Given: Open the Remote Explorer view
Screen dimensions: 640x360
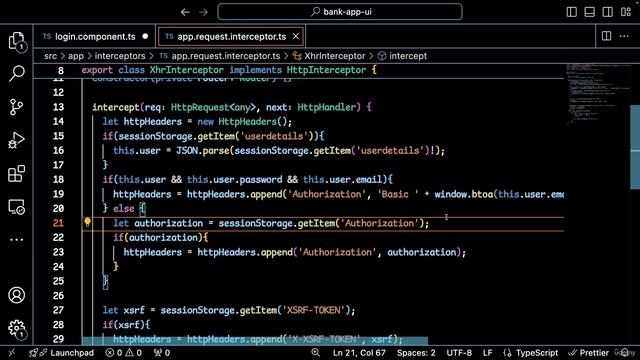Looking at the screenshot, I should [x=17, y=207].
